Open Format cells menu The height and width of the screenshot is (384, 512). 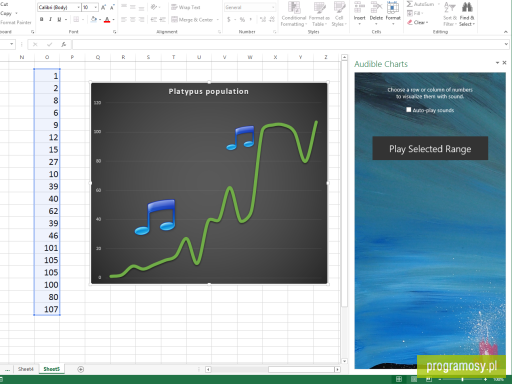[393, 13]
